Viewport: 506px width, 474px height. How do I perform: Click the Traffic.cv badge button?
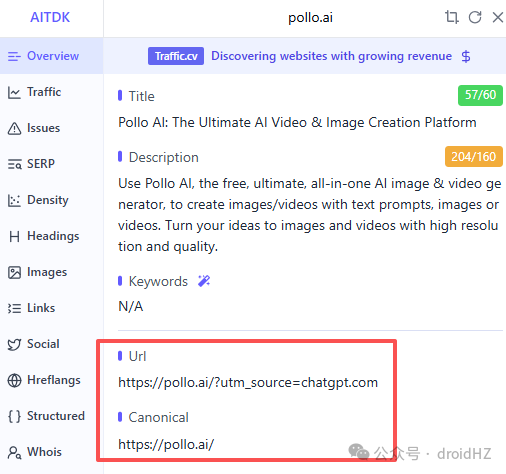[176, 56]
